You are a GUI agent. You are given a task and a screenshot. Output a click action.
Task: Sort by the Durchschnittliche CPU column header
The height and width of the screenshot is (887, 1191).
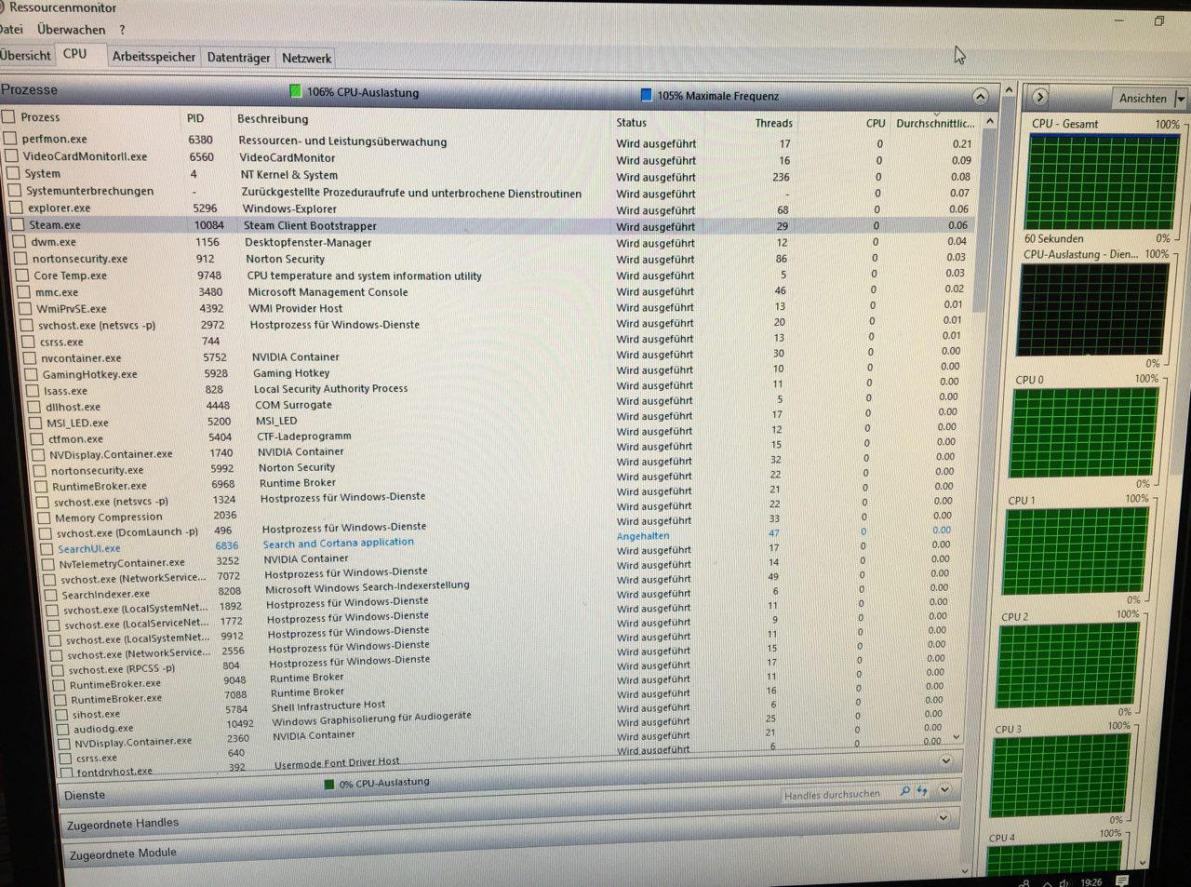(x=934, y=122)
